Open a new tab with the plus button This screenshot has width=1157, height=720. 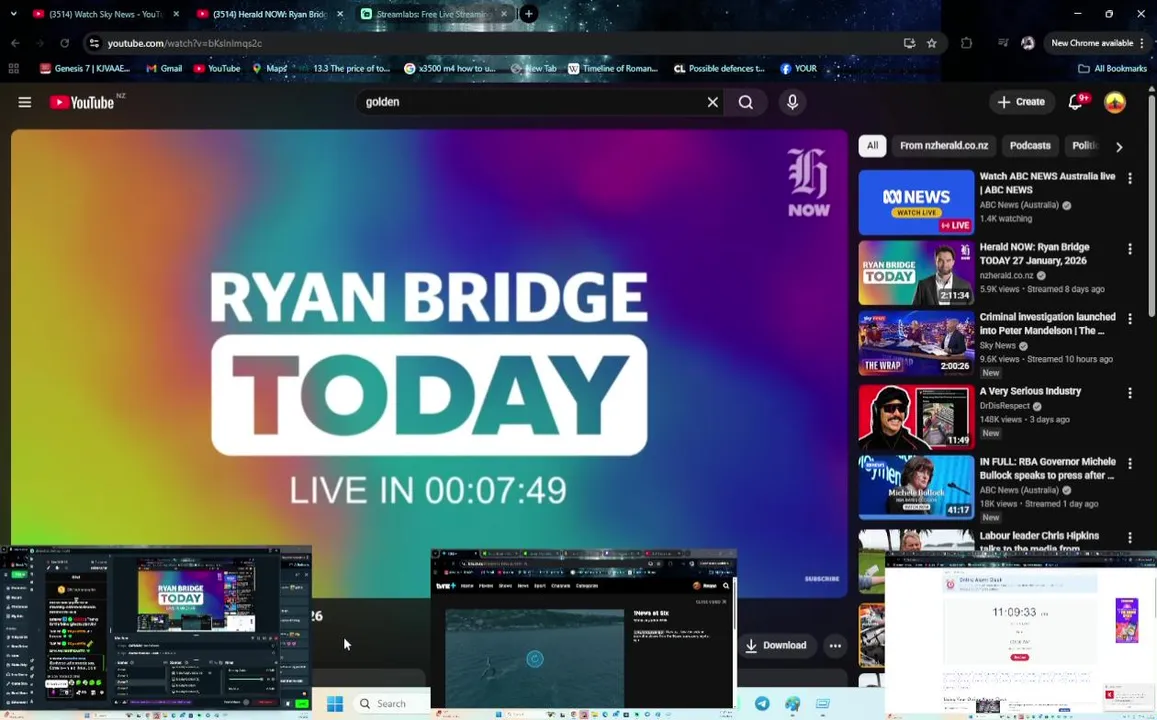528,14
